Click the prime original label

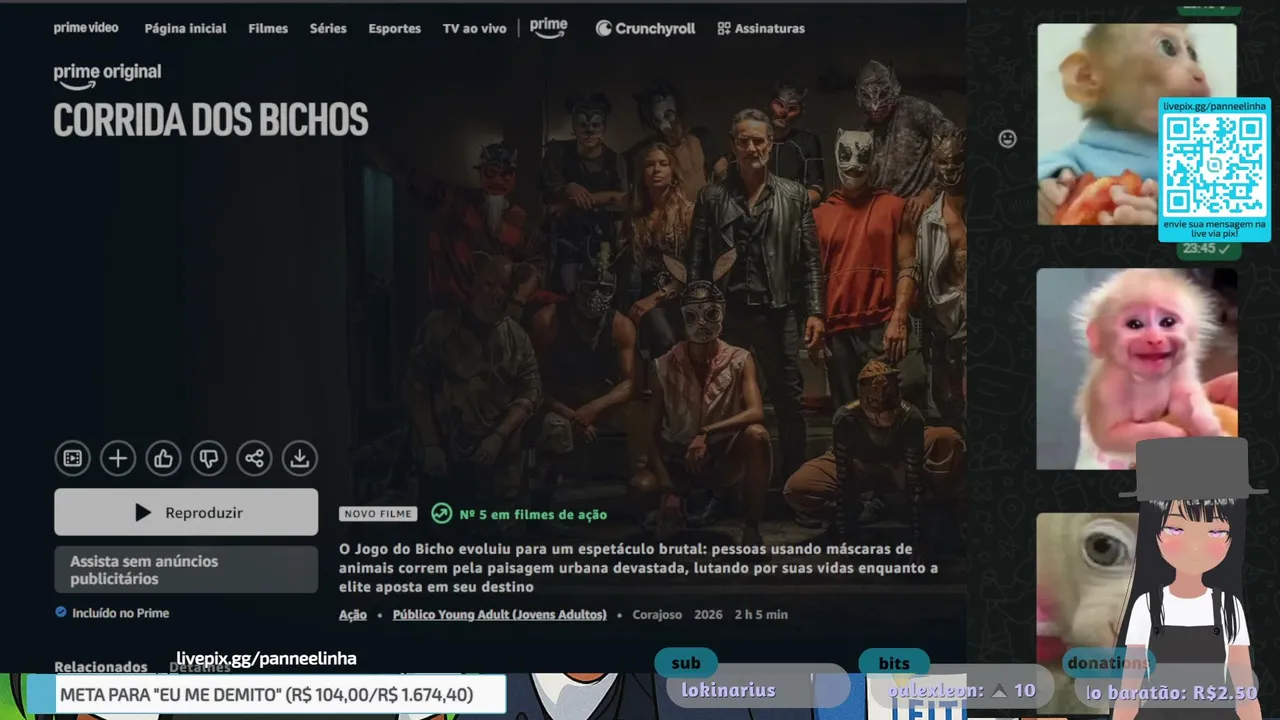click(107, 74)
